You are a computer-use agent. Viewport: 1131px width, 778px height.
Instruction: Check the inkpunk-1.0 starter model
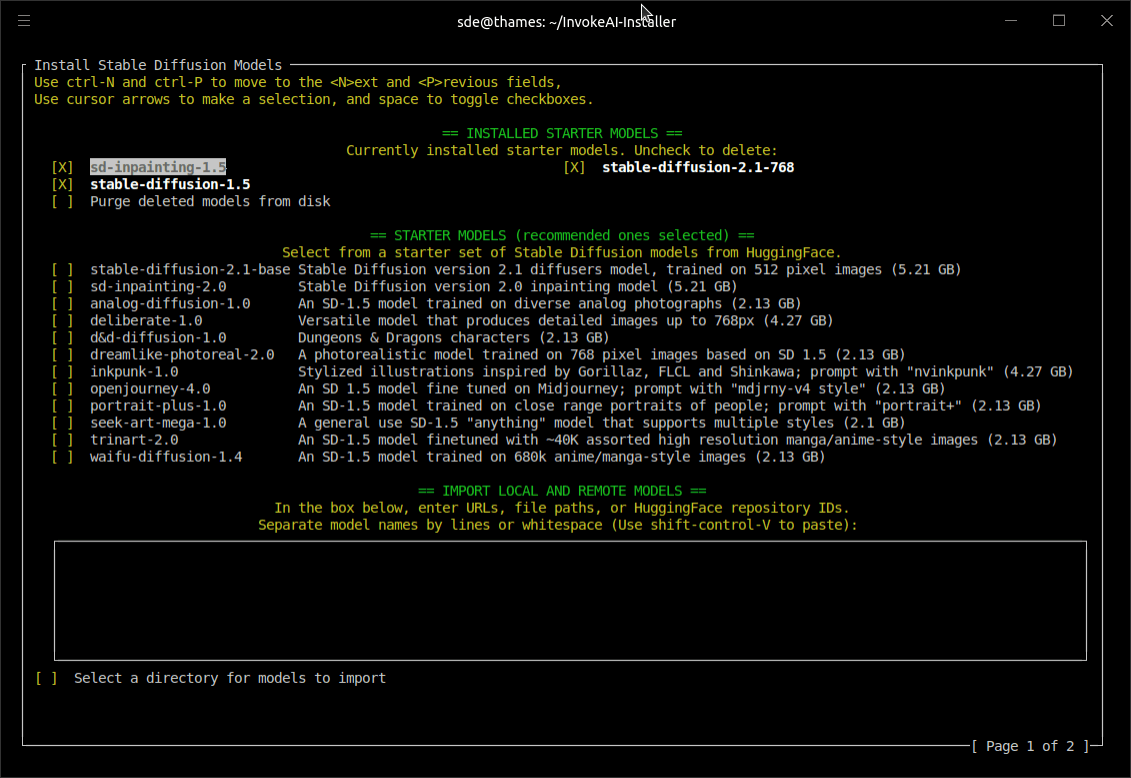coord(62,372)
